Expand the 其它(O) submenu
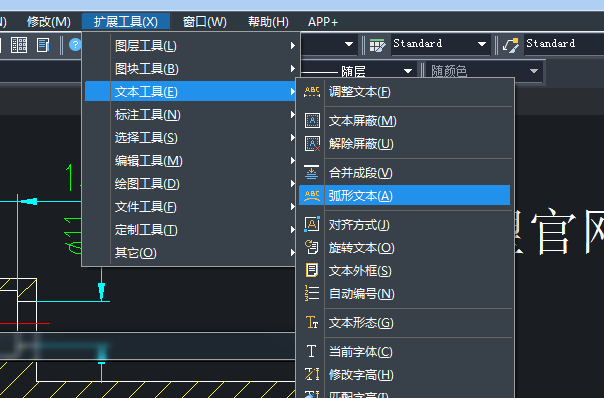 (191, 253)
